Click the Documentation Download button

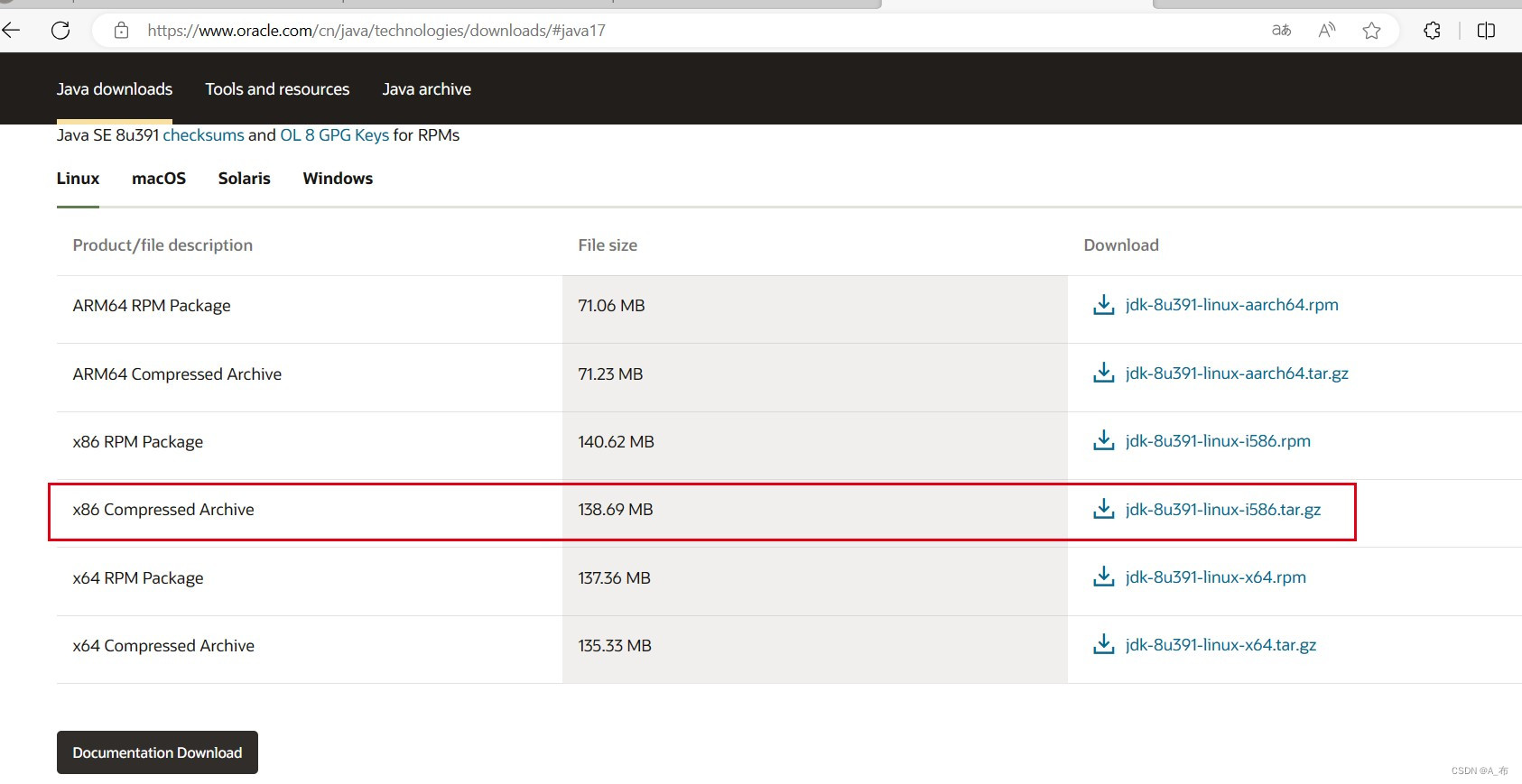(157, 752)
